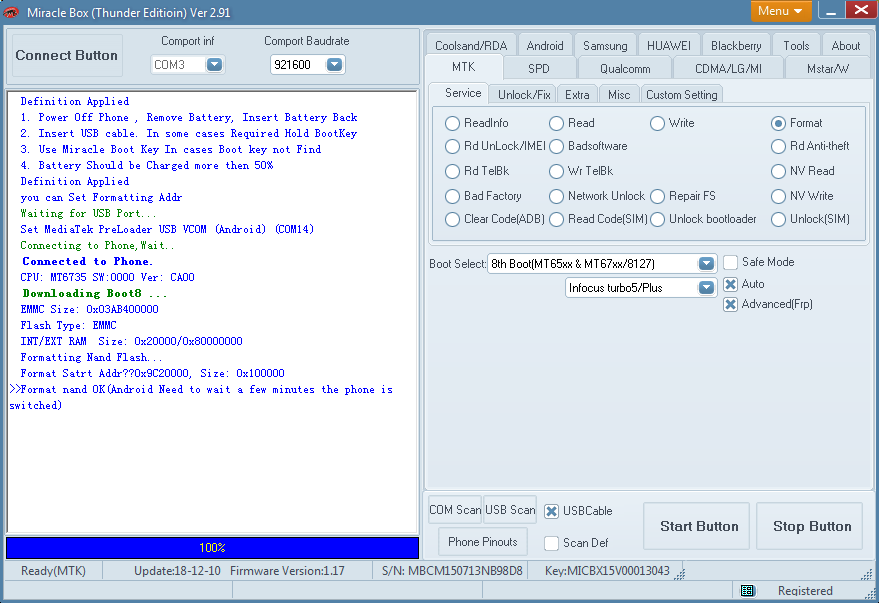Viewport: 879px width, 603px height.
Task: Open the Custom Setting sub-tab
Action: click(x=682, y=95)
